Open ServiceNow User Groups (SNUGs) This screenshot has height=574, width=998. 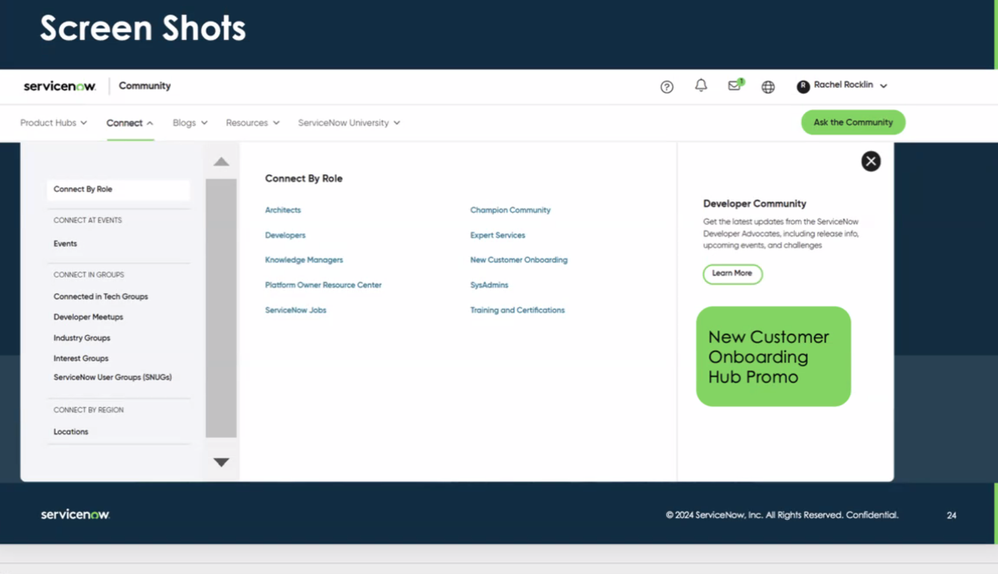tap(113, 377)
